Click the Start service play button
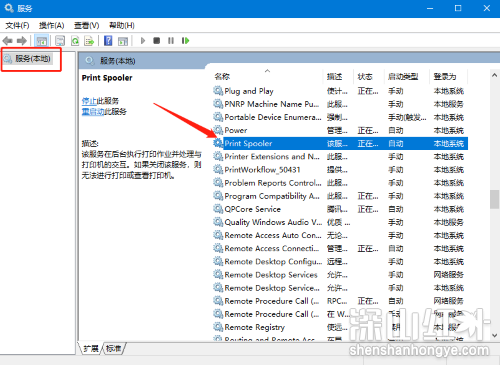This screenshot has height=365, width=500. coord(143,41)
